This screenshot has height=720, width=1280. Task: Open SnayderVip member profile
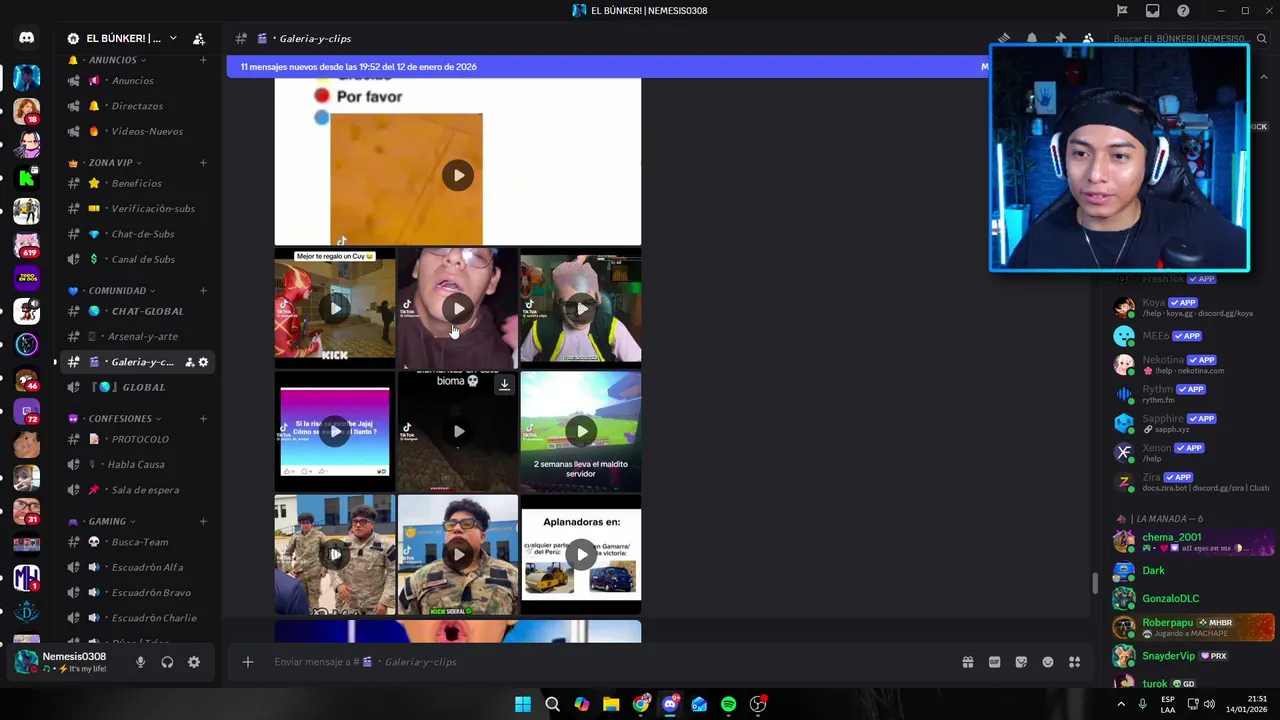click(x=1192, y=656)
